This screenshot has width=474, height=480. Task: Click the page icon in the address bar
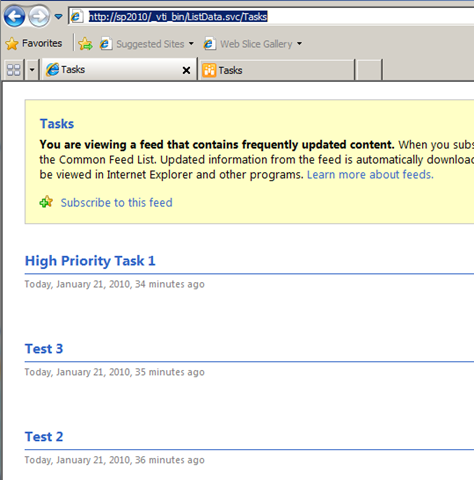pos(77,16)
